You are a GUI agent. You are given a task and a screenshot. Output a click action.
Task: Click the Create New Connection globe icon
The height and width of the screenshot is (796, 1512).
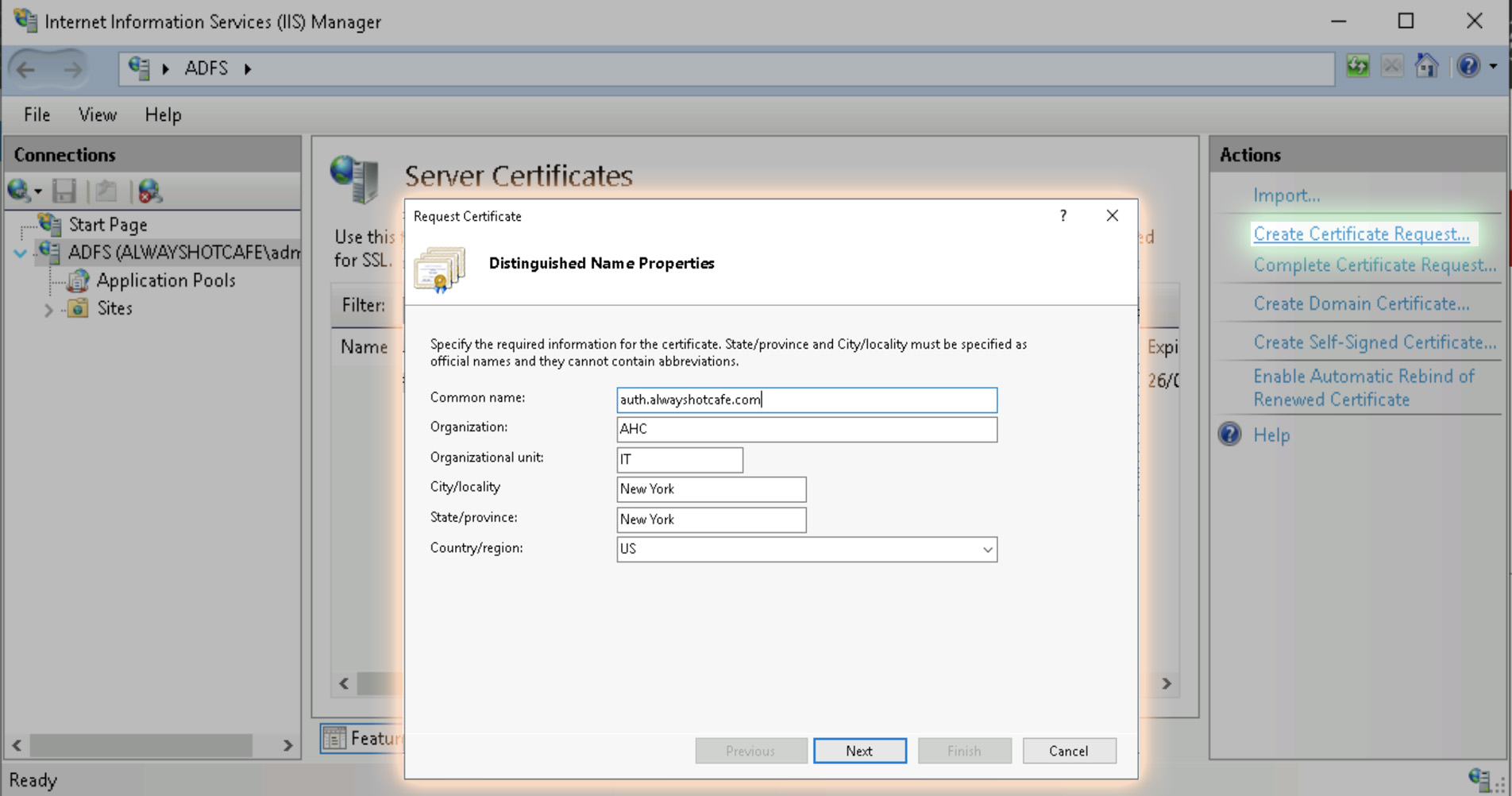click(x=17, y=191)
